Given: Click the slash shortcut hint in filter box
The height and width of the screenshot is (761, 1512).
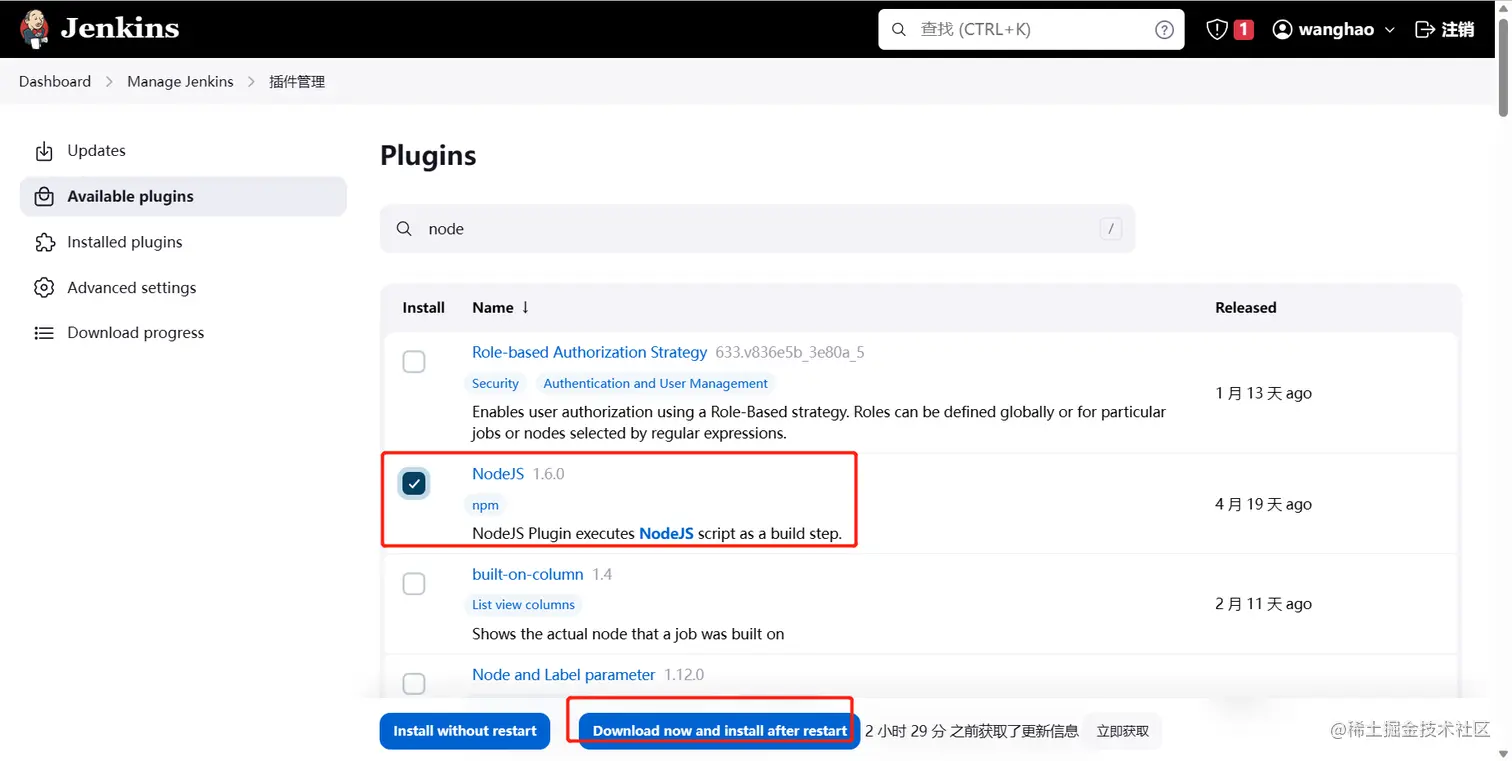Looking at the screenshot, I should pyautogui.click(x=1110, y=229).
